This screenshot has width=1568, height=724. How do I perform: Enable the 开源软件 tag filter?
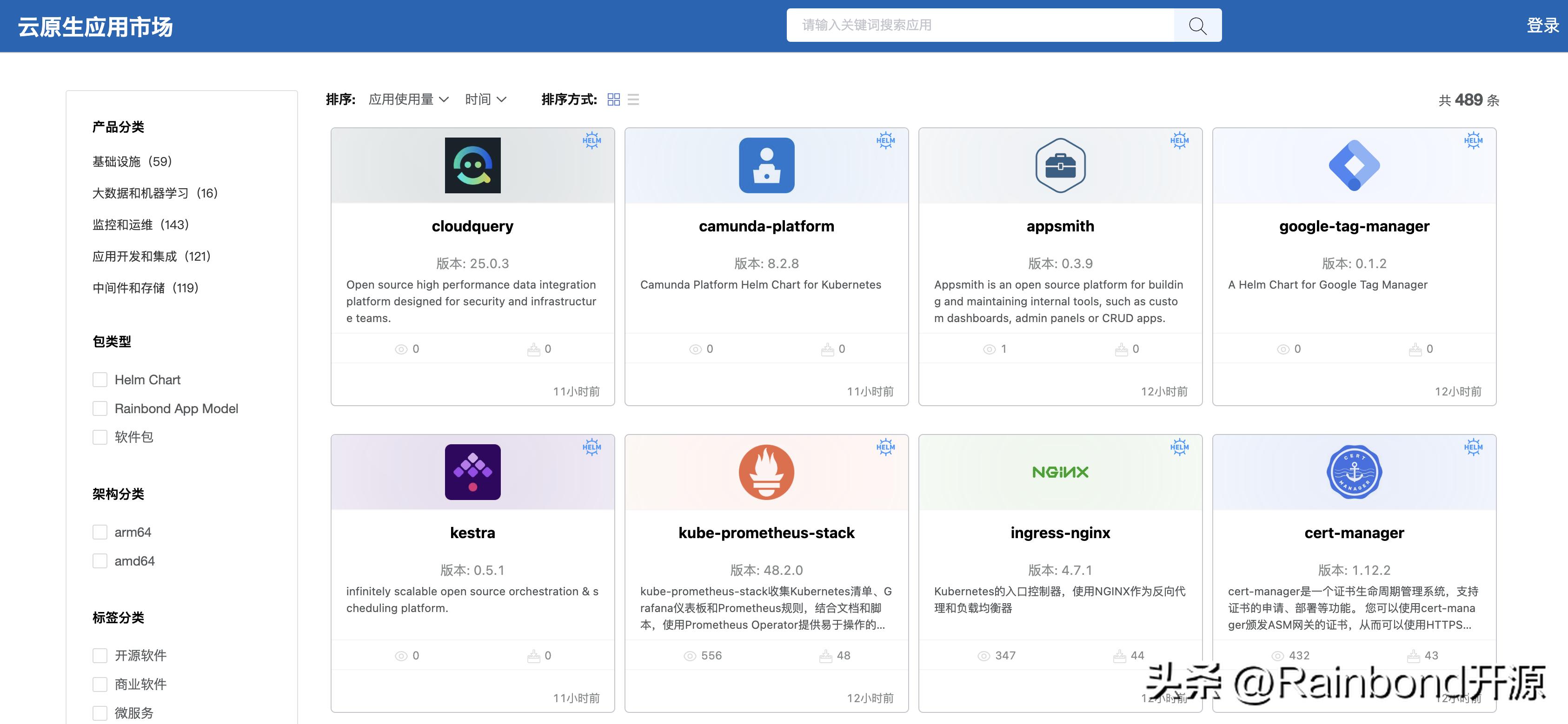pos(100,655)
